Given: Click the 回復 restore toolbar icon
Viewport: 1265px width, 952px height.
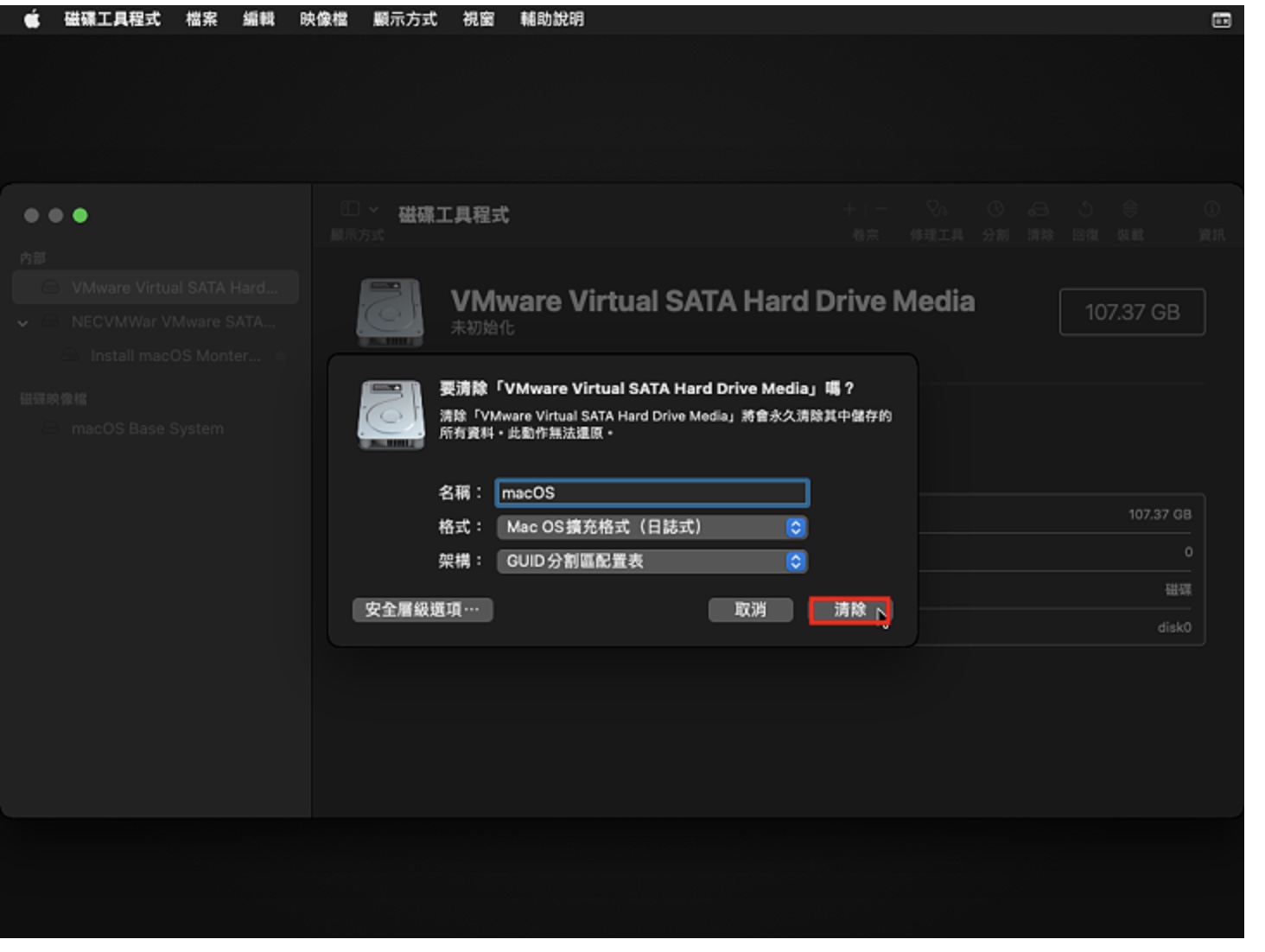Looking at the screenshot, I should 1085,208.
